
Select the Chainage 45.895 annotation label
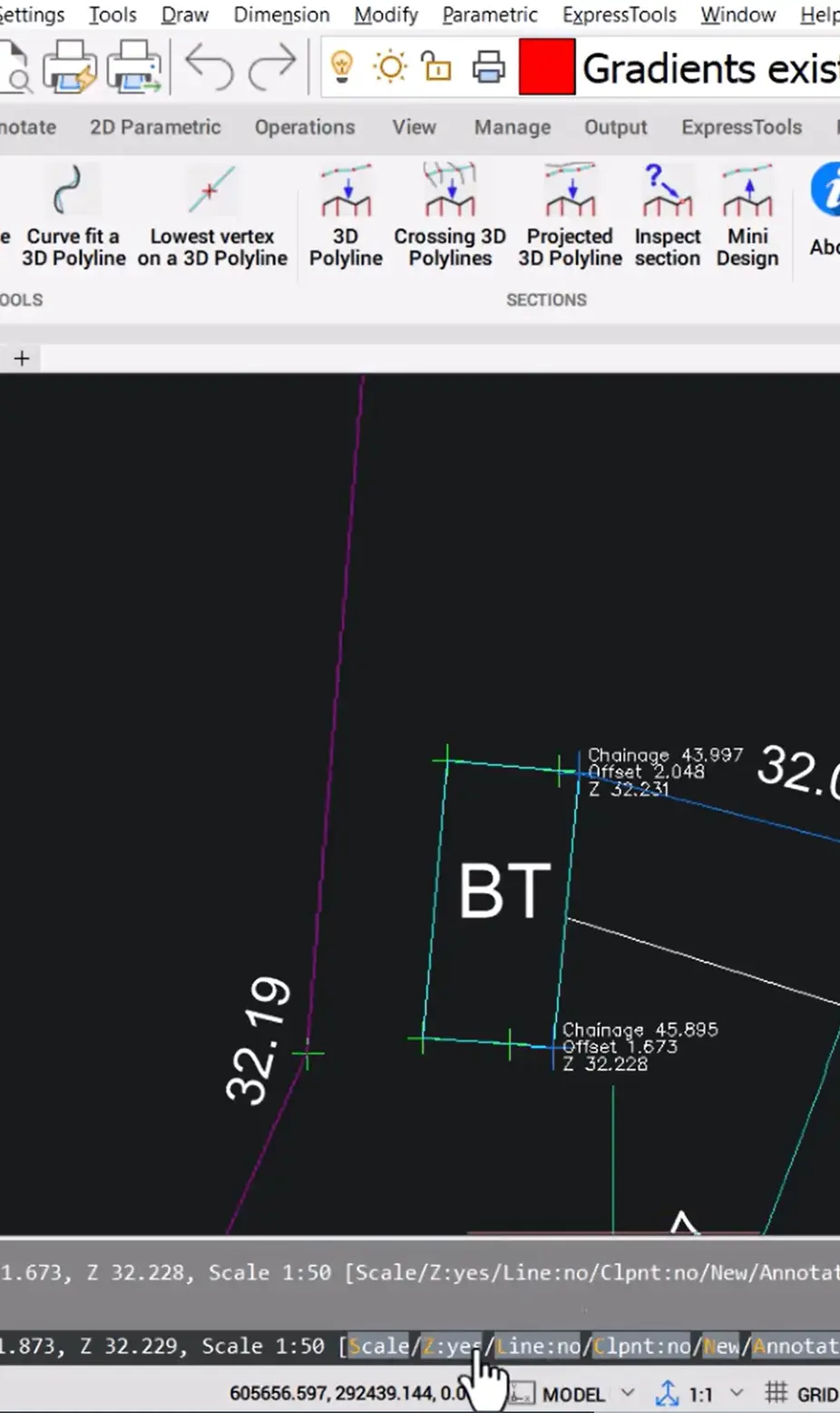coord(640,1030)
